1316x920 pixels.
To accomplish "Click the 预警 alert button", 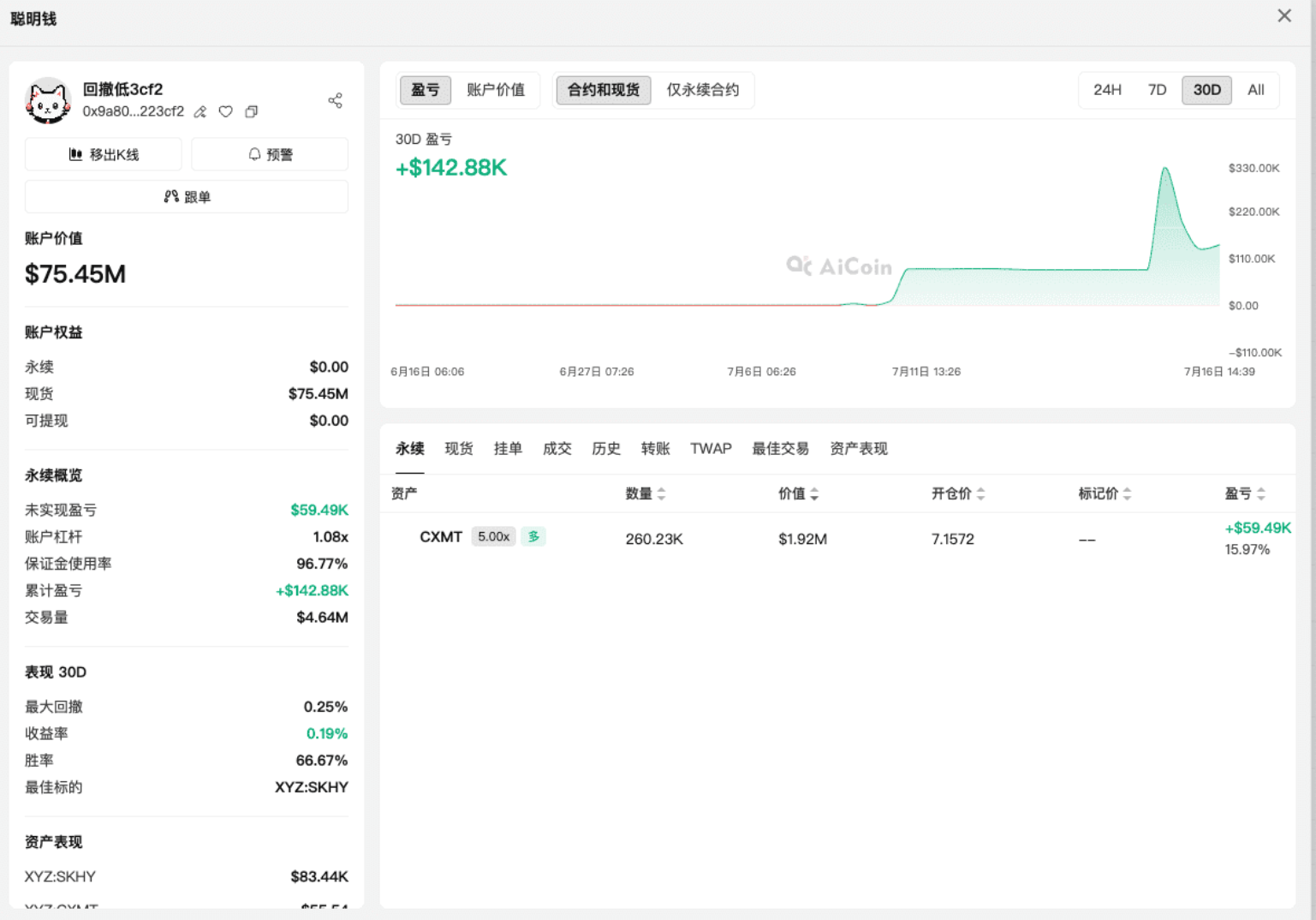I will click(x=270, y=154).
